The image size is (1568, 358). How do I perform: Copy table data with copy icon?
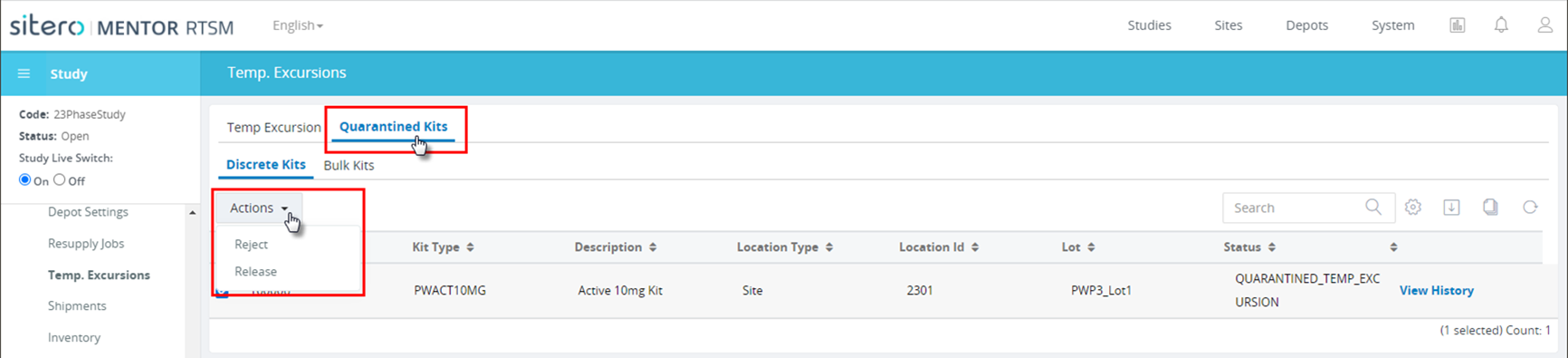[1490, 208]
